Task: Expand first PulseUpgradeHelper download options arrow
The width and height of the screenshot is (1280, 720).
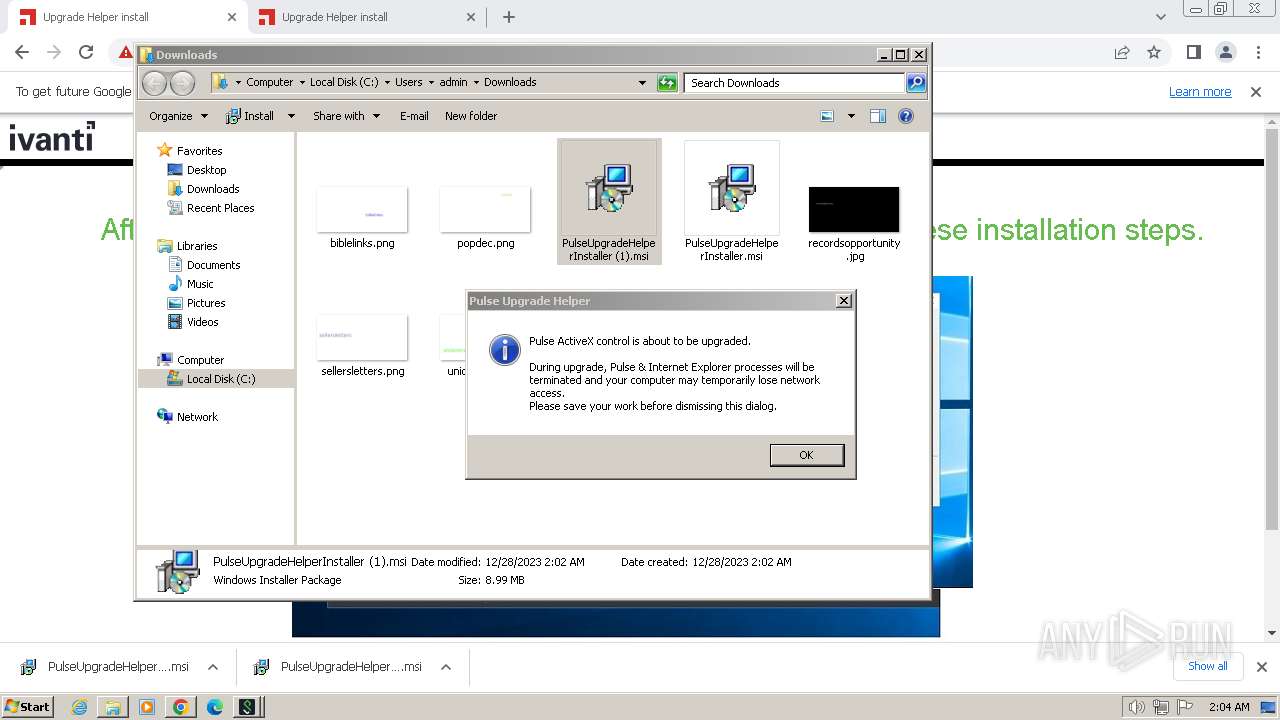Action: [x=213, y=667]
